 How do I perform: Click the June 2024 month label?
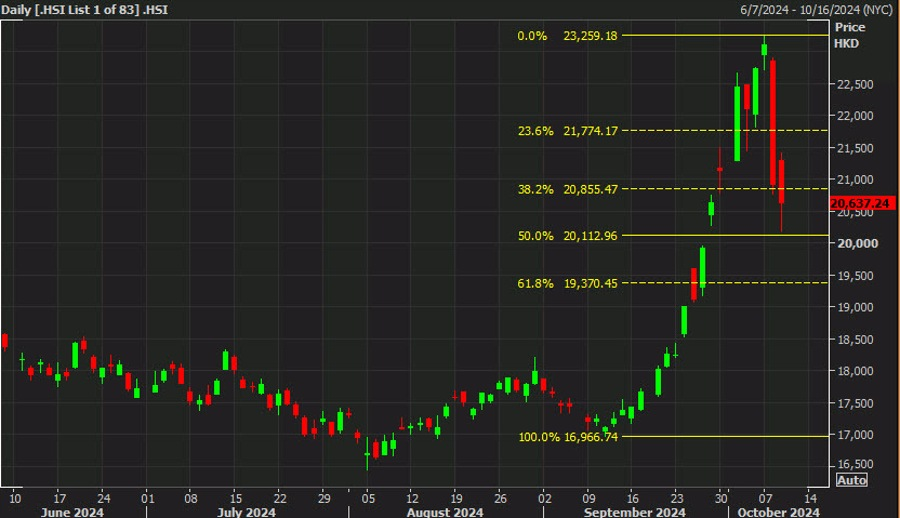[x=72, y=512]
